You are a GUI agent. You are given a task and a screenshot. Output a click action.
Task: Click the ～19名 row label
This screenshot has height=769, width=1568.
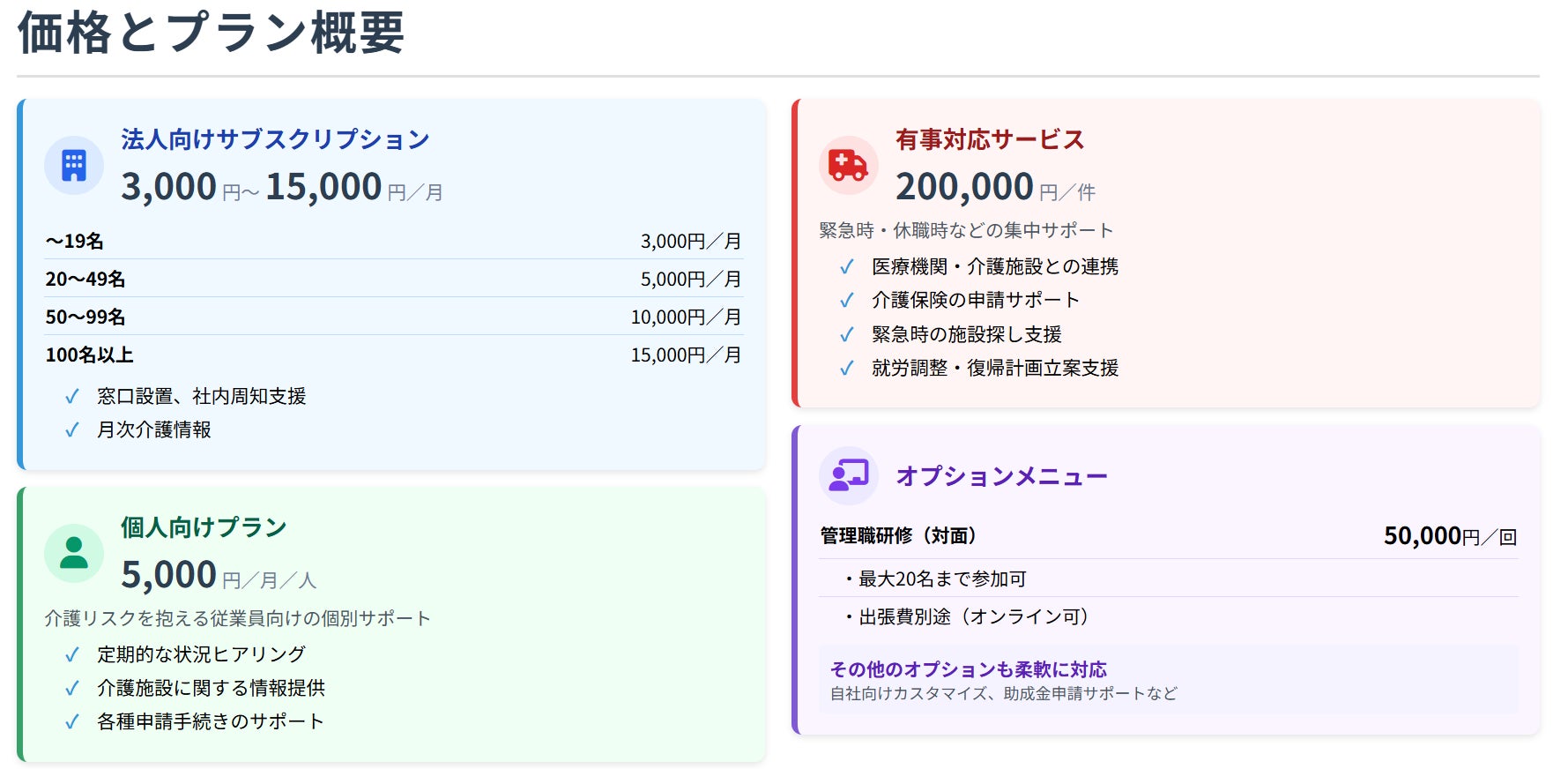(x=75, y=241)
